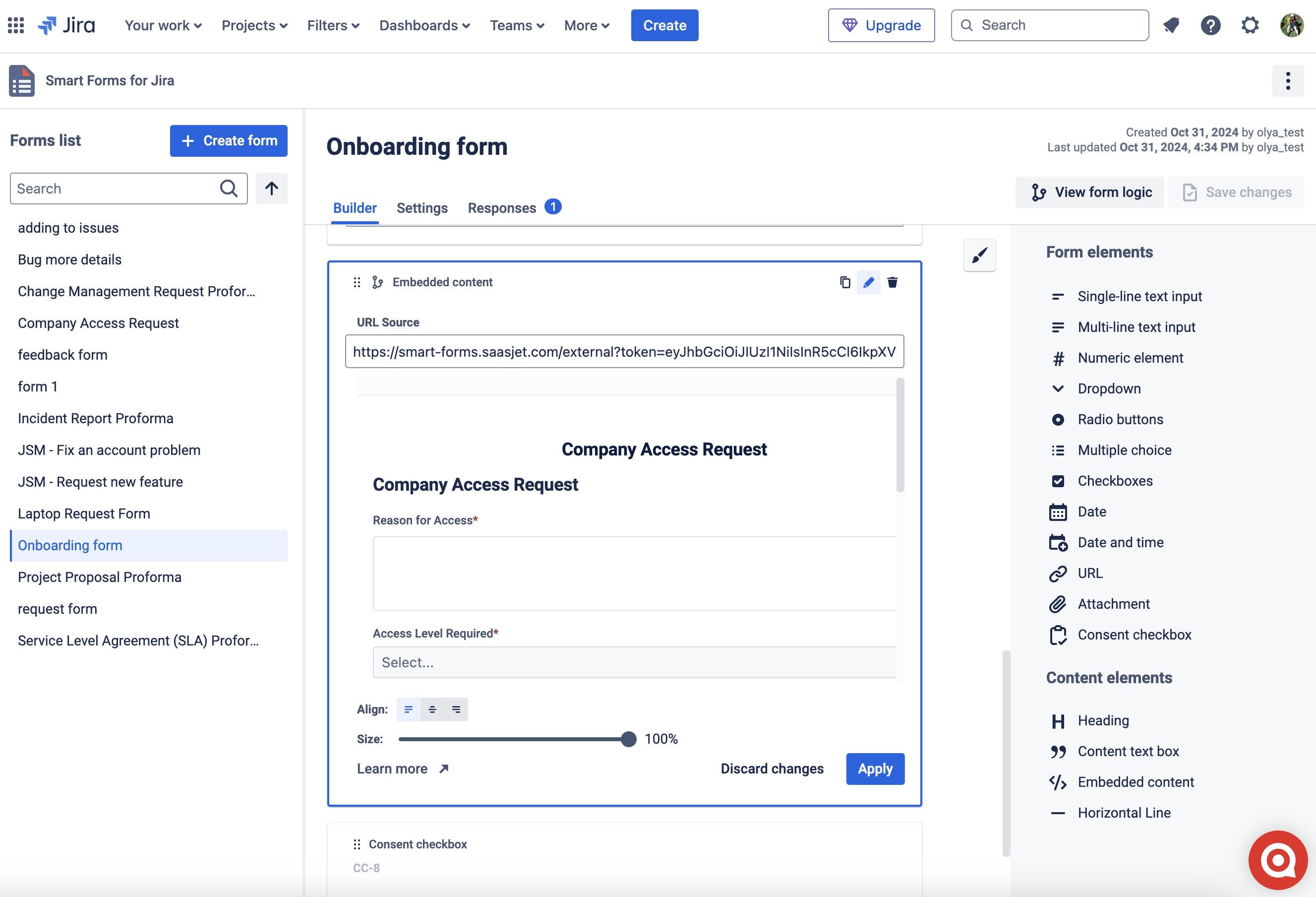Screen dimensions: 1316x897
Task: Click the Apply button
Action: [875, 769]
